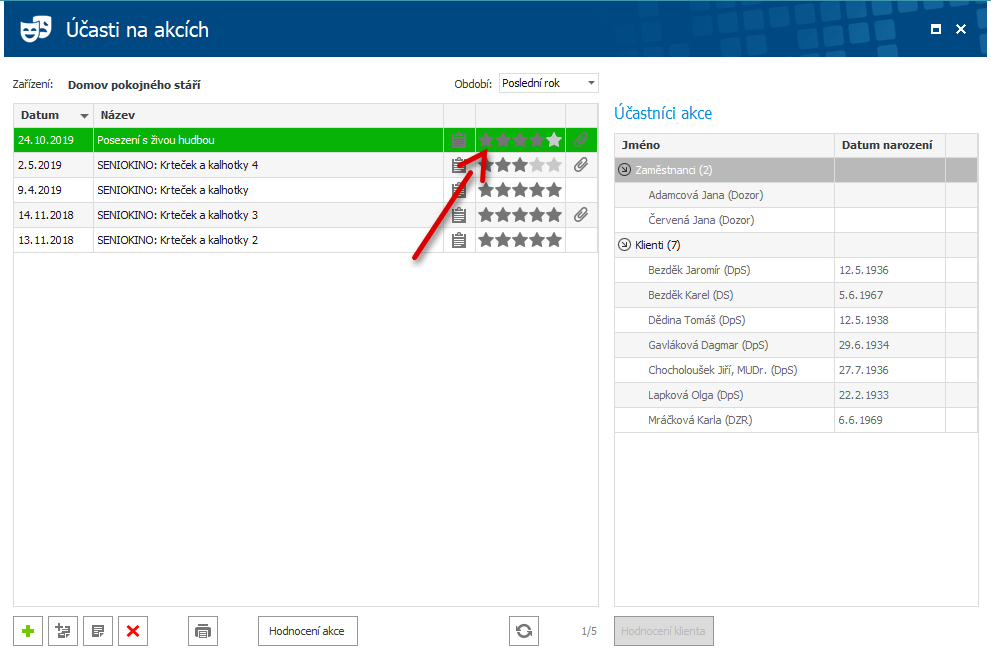Image resolution: width=991 pixels, height=658 pixels.
Task: Open Hodnocení akce button
Action: pyautogui.click(x=308, y=631)
